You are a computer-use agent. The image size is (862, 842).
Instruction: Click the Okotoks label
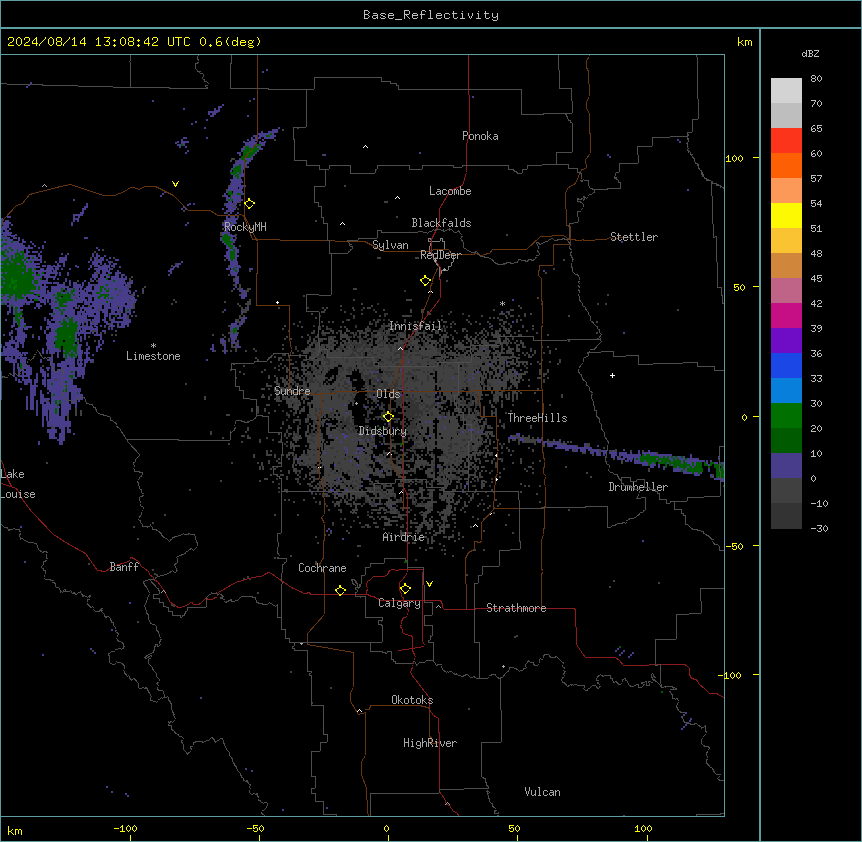point(412,700)
